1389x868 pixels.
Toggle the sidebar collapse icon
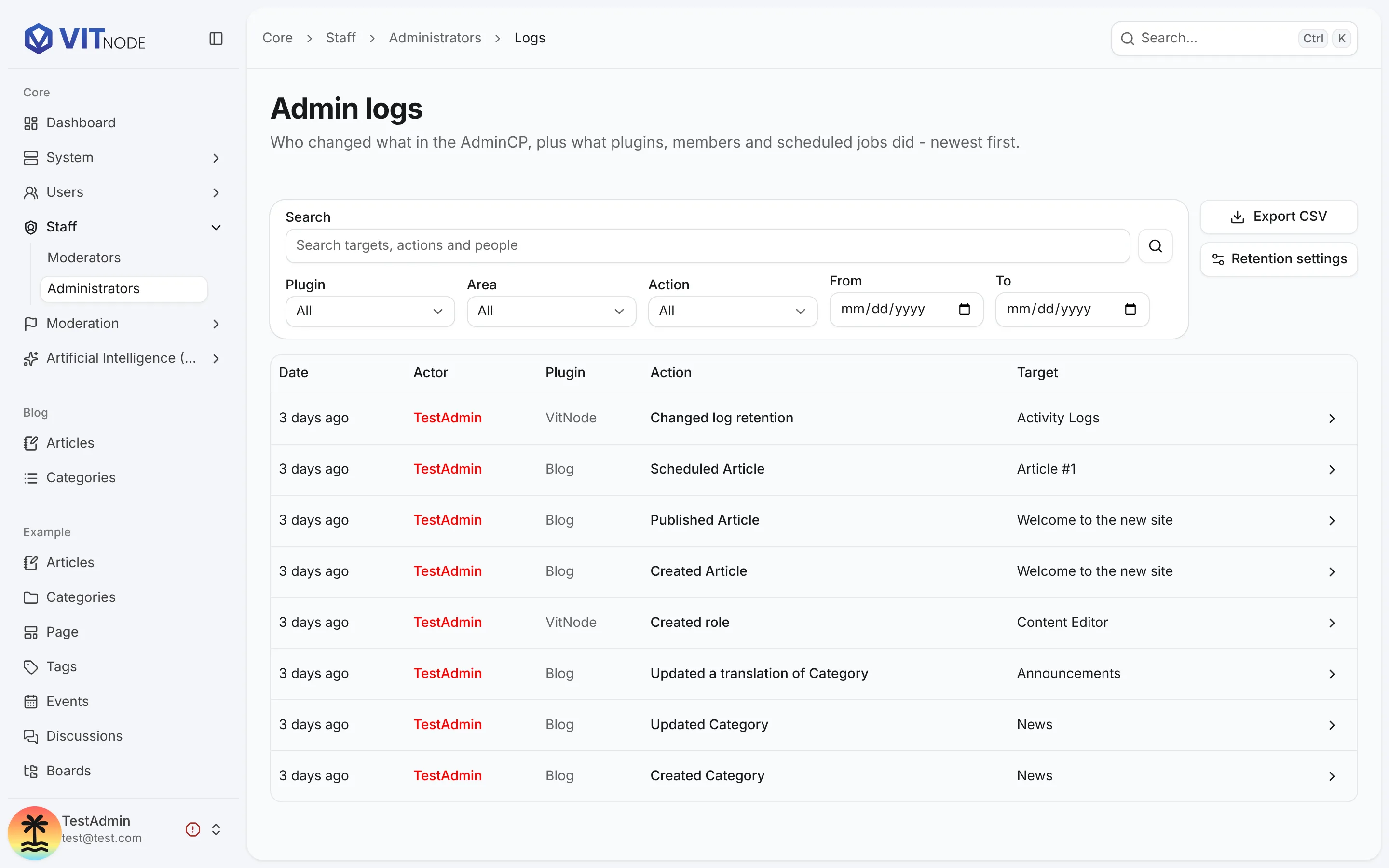[216, 39]
